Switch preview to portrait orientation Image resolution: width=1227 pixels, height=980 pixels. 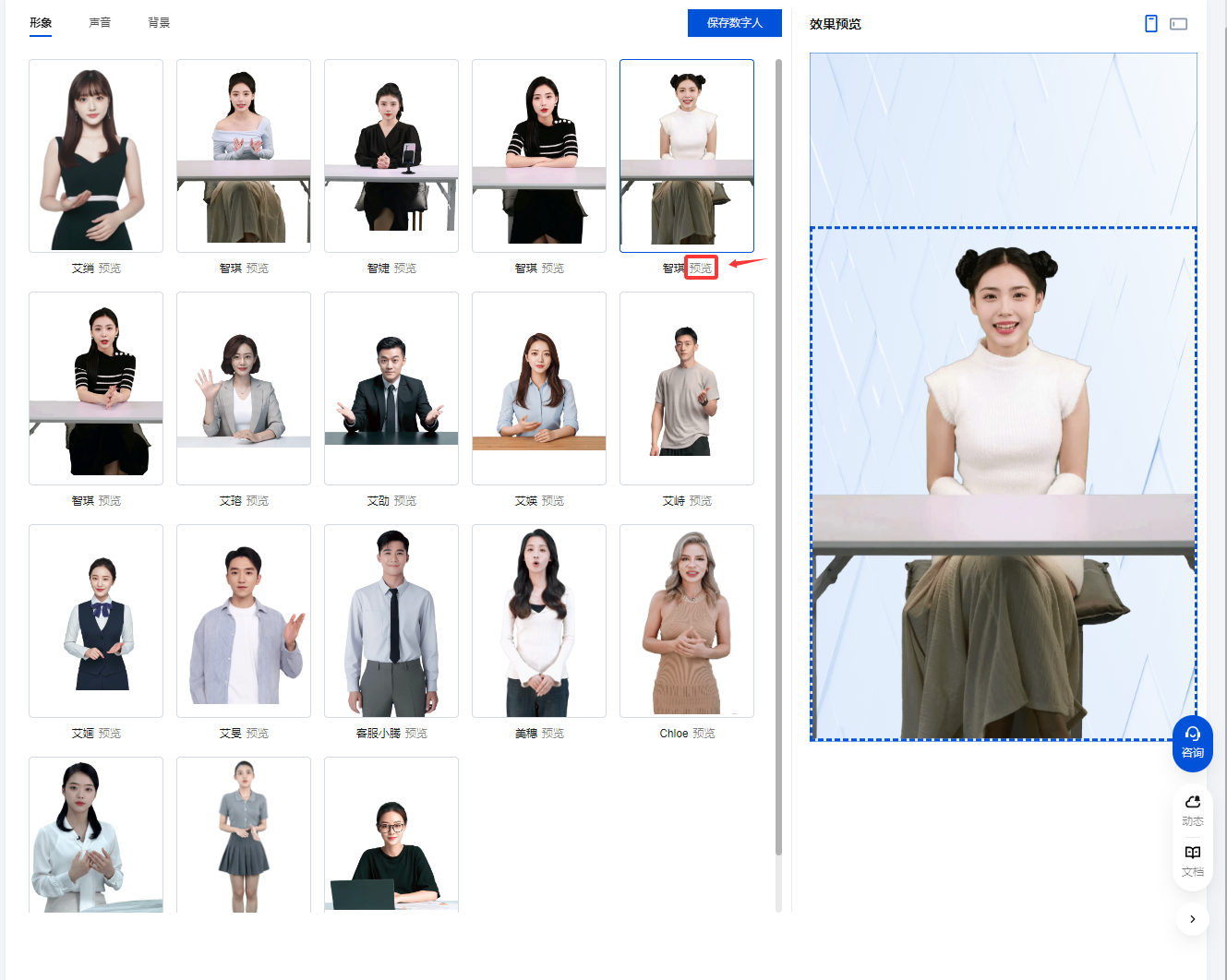coord(1150,24)
